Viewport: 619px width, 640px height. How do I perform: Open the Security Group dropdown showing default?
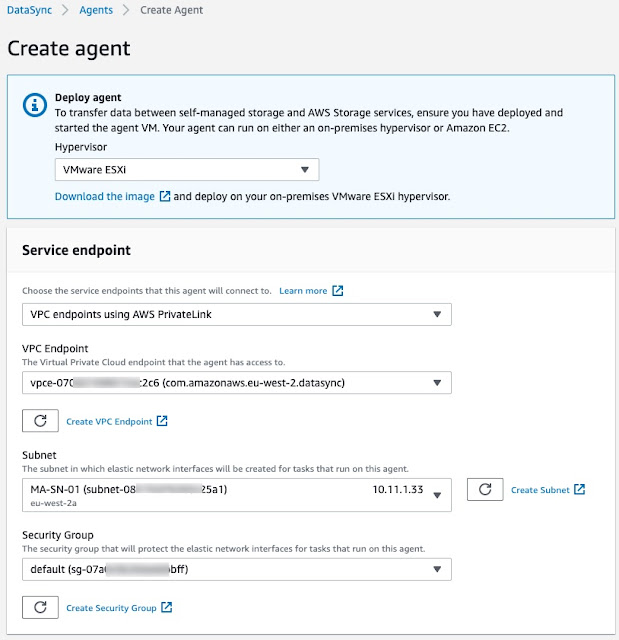pos(236,569)
